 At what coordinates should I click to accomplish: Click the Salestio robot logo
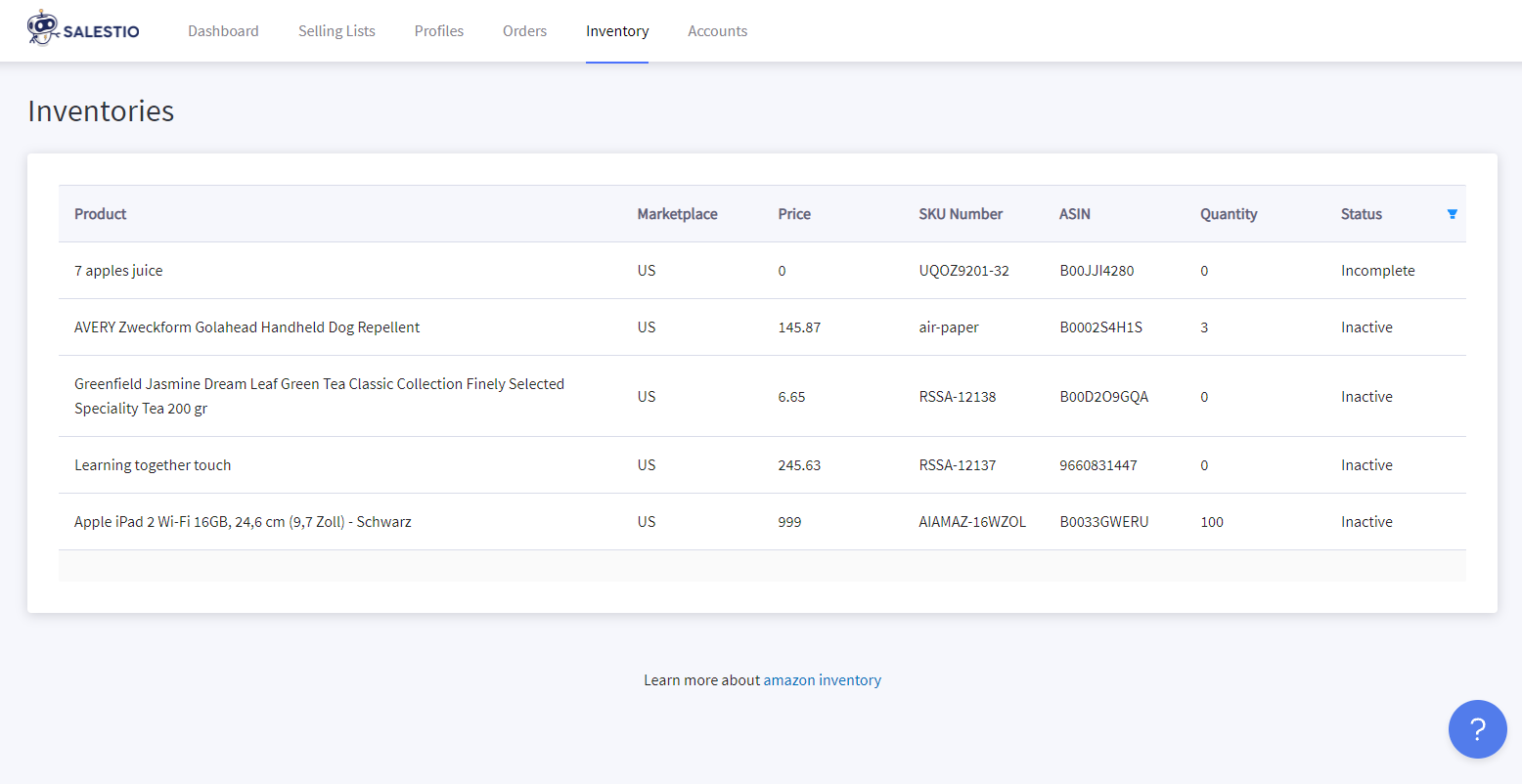pos(83,29)
